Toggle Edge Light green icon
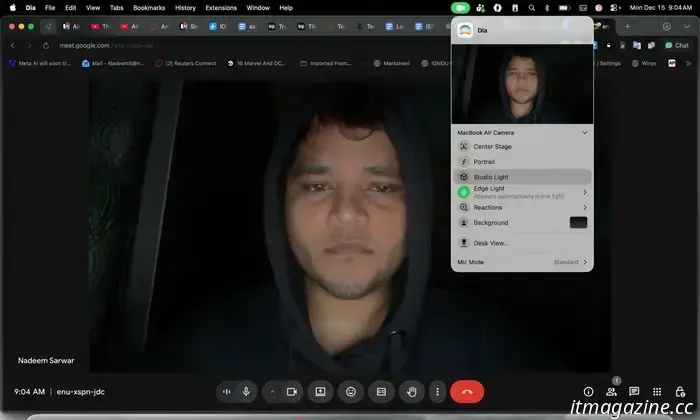The height and width of the screenshot is (420, 700). [464, 192]
